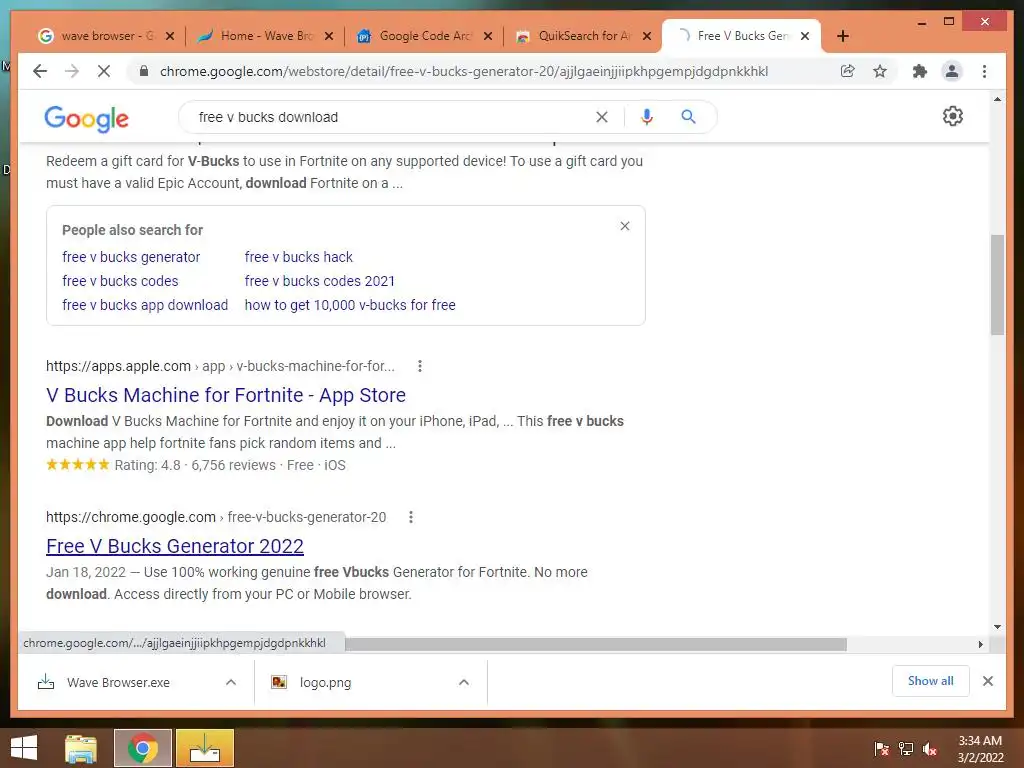
Task: Close the Home - Wave Browser tab
Action: pyautogui.click(x=329, y=36)
